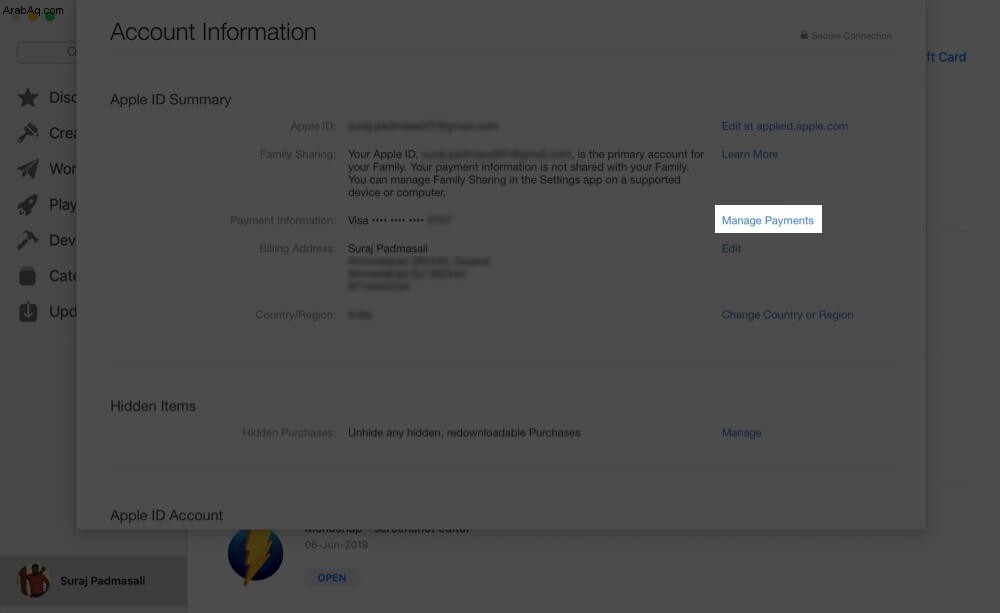The image size is (1000, 613).
Task: Click the Apple ID Summary heading
Action: coord(170,100)
